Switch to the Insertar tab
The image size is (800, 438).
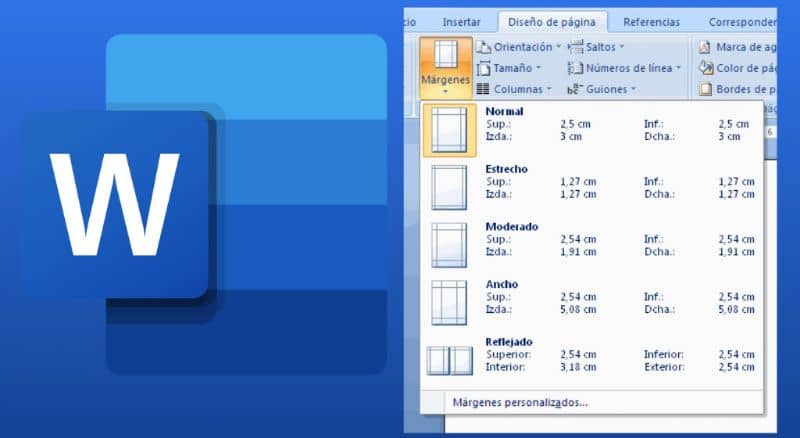point(461,22)
